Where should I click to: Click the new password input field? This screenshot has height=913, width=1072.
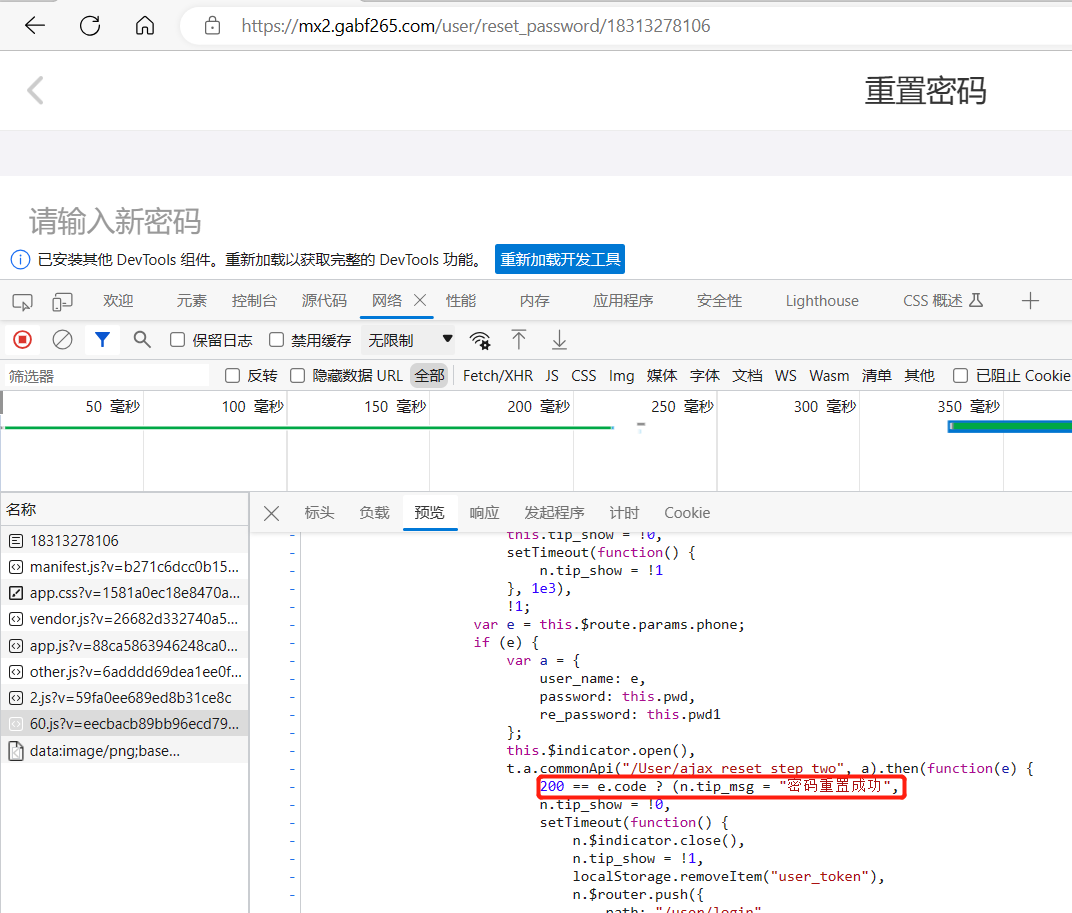[115, 222]
